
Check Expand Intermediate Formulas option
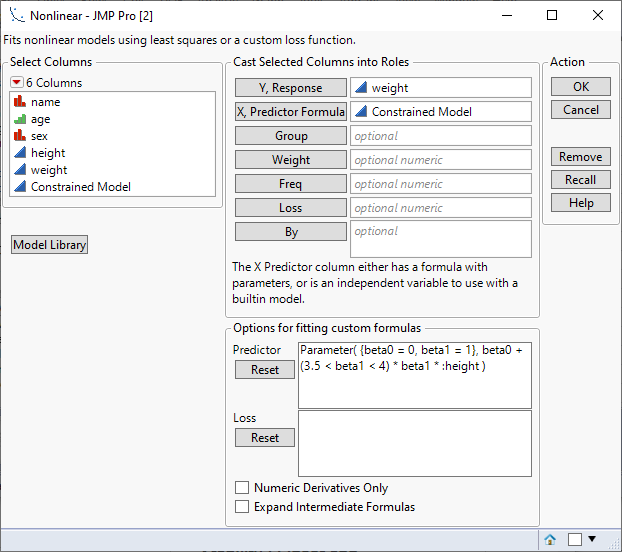[x=241, y=507]
